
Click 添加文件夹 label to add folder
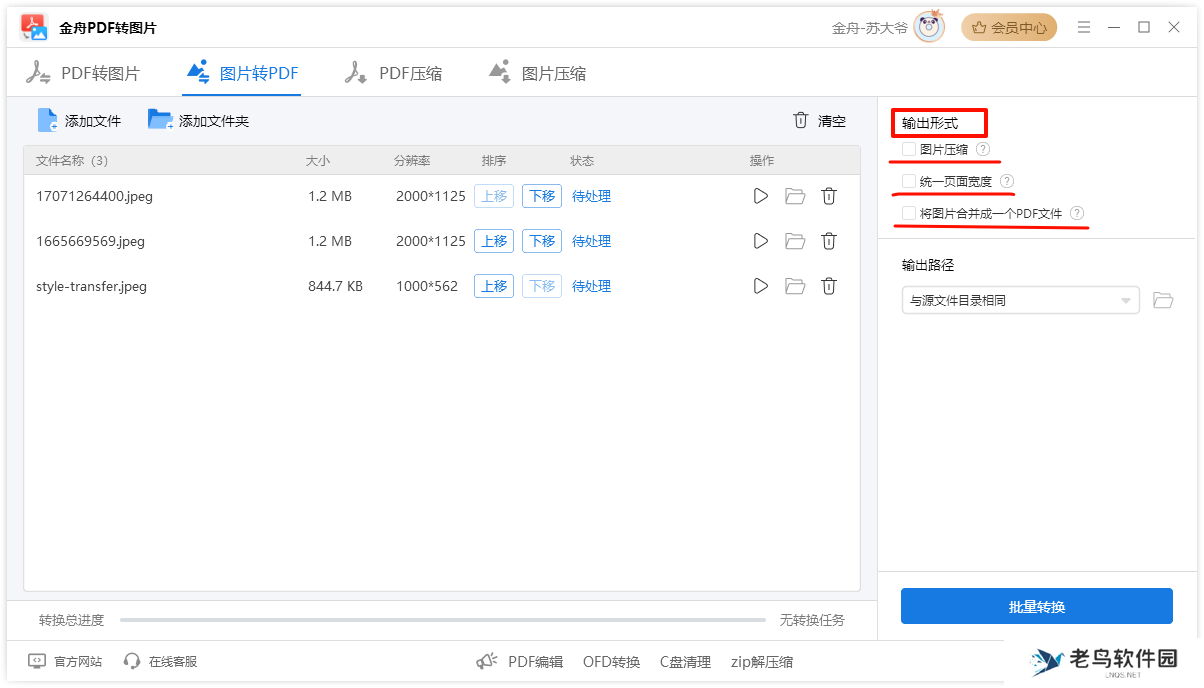(214, 121)
